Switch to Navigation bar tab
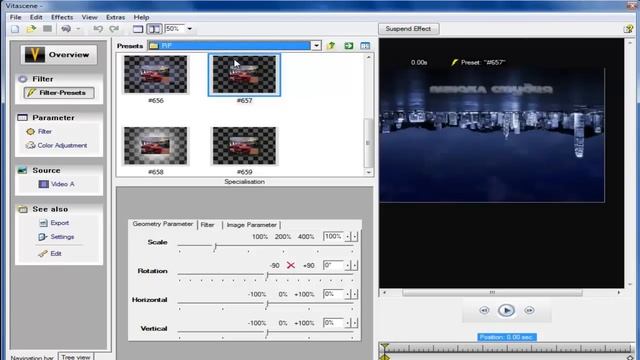The image size is (640, 360). coord(32,357)
